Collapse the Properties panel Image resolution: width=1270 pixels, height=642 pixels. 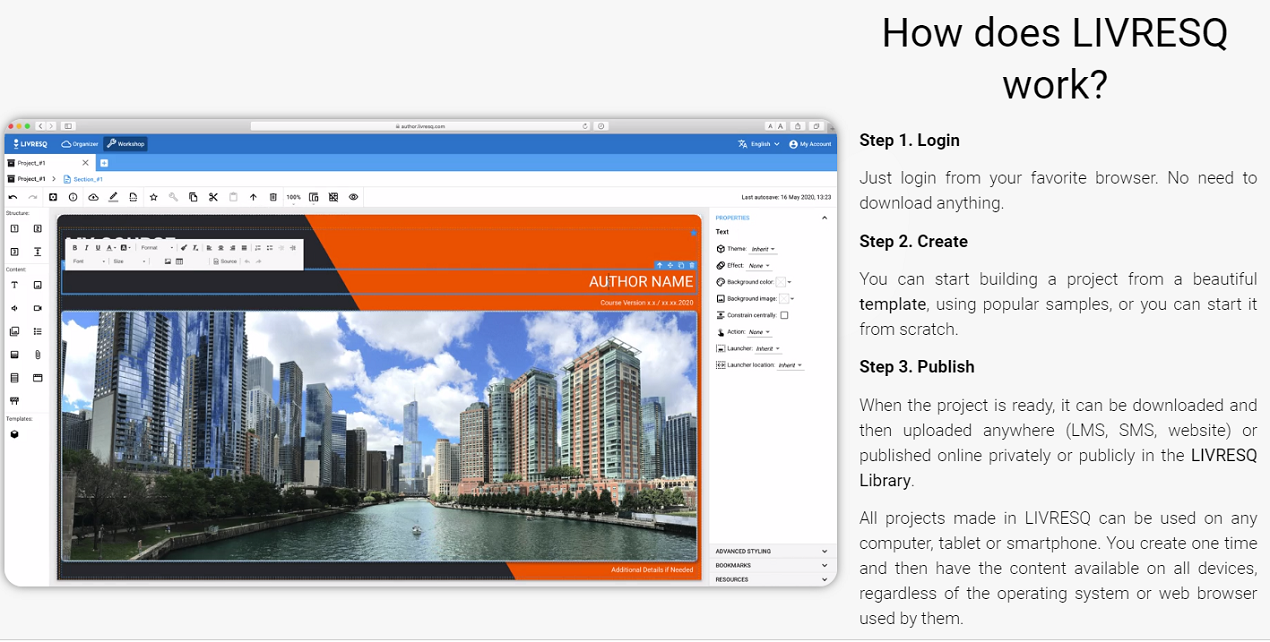pos(825,217)
